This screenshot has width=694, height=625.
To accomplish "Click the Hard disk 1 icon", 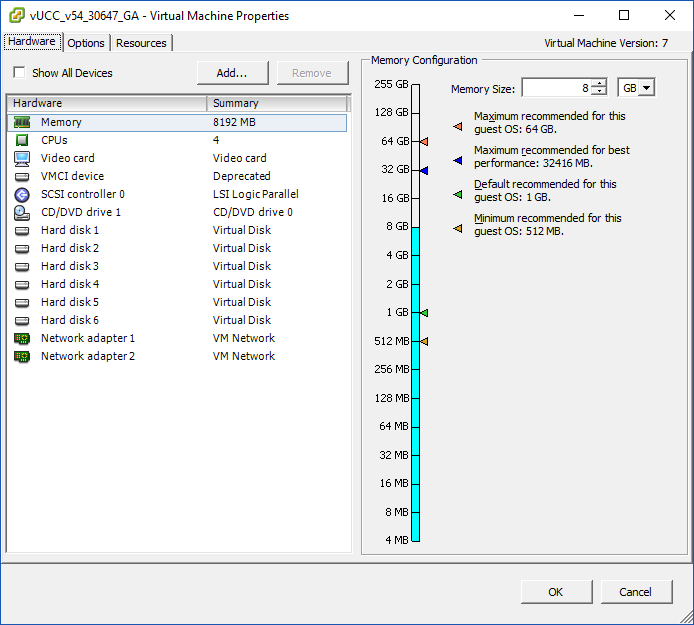I will coord(22,231).
